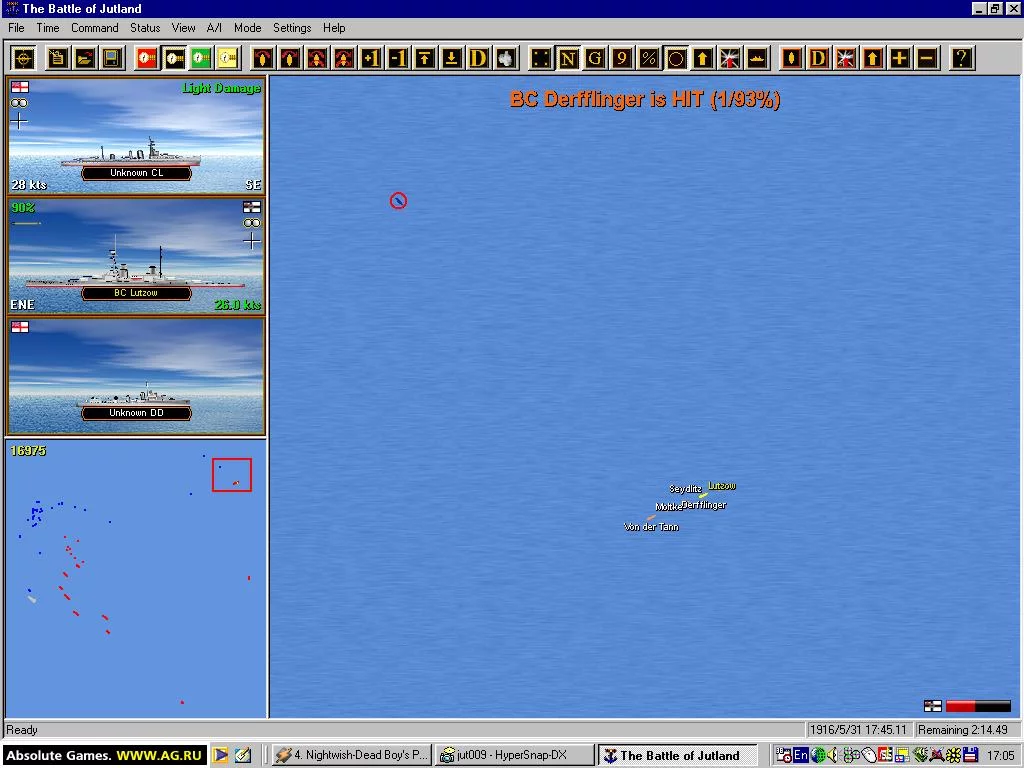Click the +1 speed increase icon
Screen dimensions: 1024x768
[370, 59]
